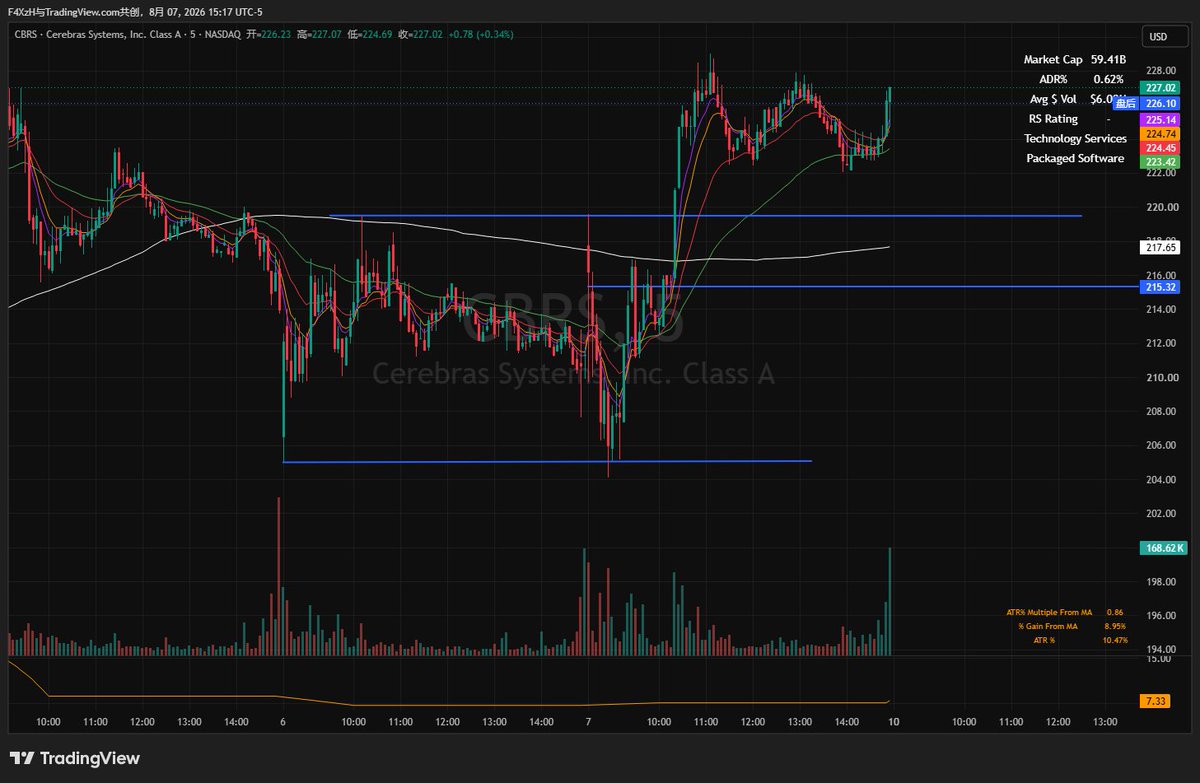The width and height of the screenshot is (1200, 783).
Task: Click the tall red volume bar at day 6 open
Action: tap(279, 575)
